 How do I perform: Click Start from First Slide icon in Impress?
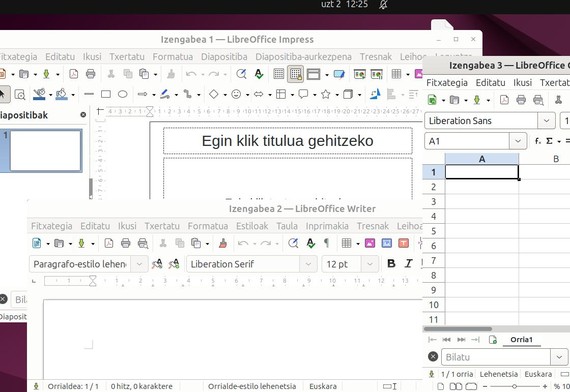pos(360,74)
